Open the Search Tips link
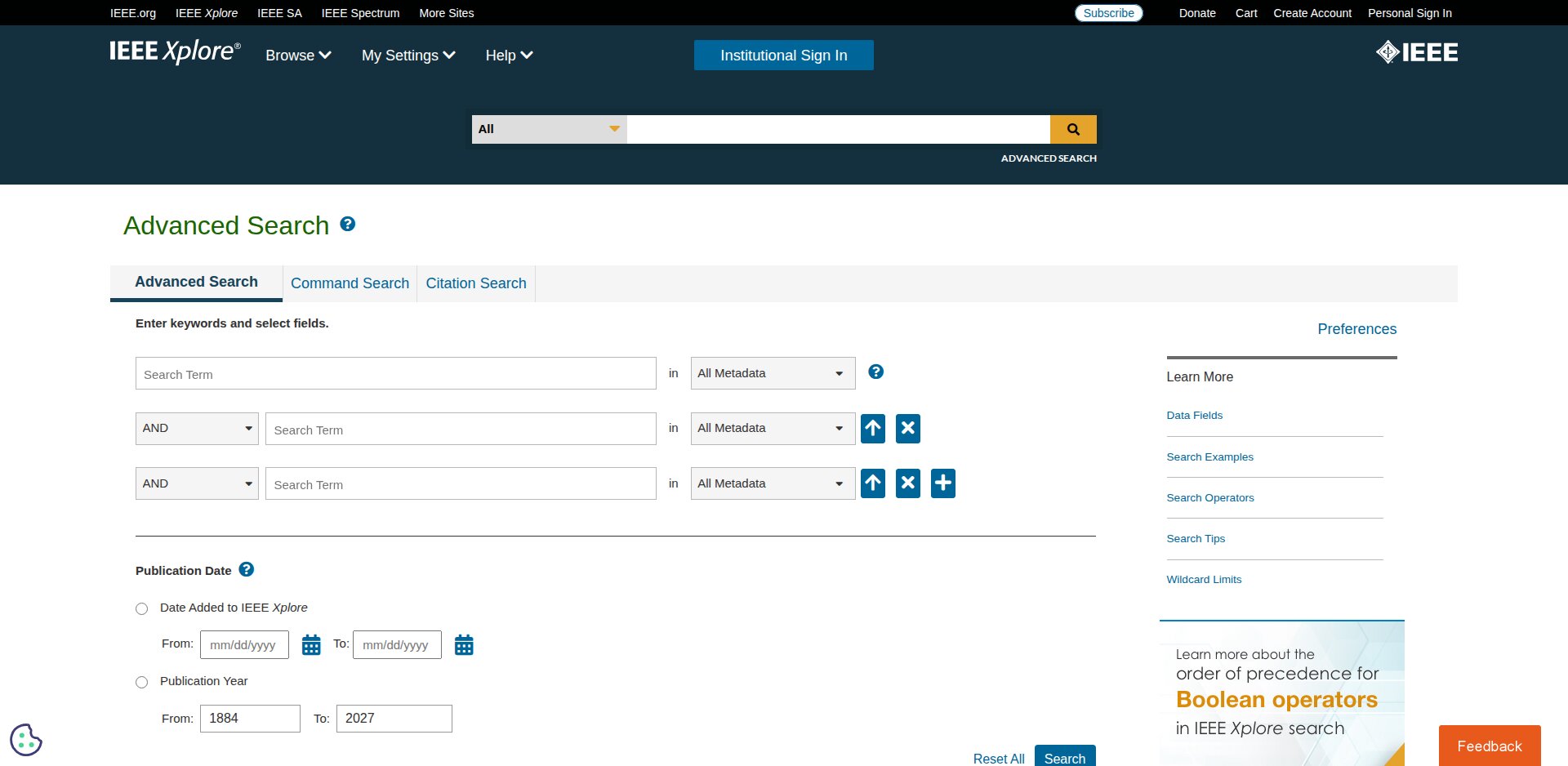Screen dimensions: 1568x766 coord(1196,539)
